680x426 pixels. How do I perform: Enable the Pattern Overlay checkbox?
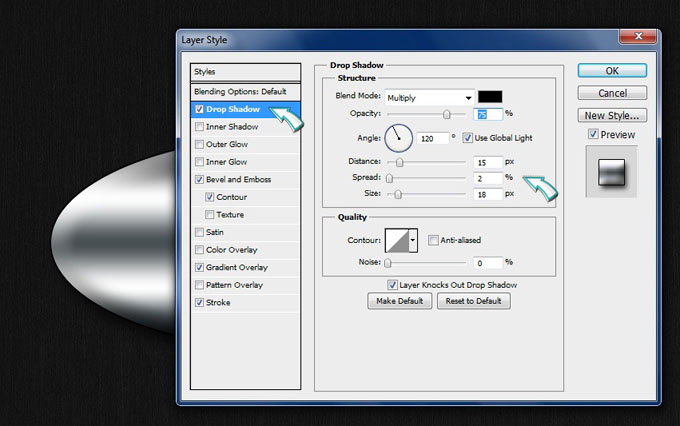coord(199,285)
